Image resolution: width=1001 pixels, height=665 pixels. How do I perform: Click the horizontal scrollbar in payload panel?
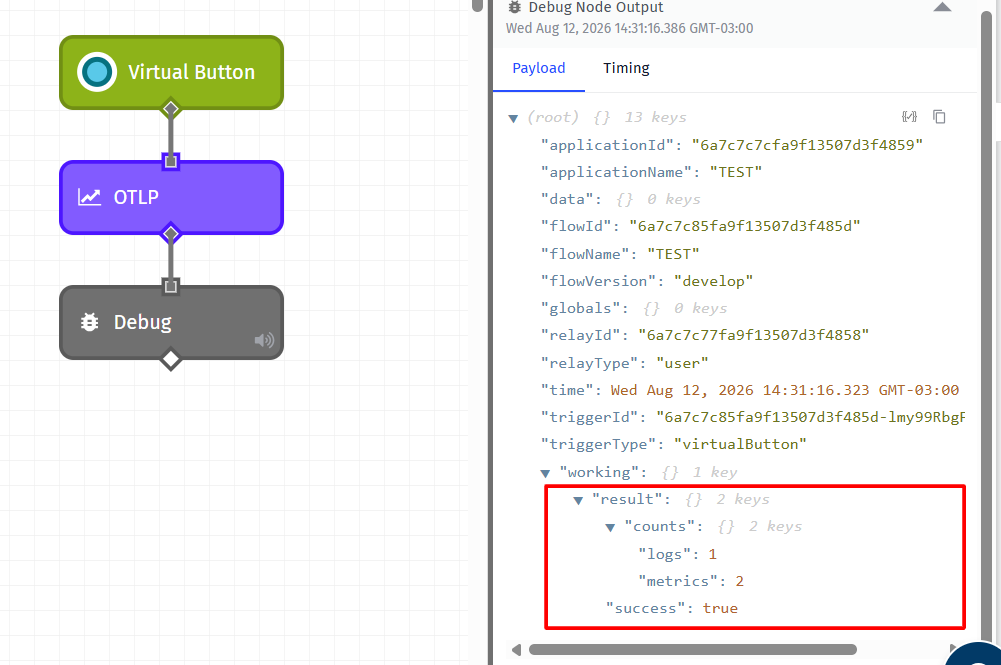click(693, 650)
